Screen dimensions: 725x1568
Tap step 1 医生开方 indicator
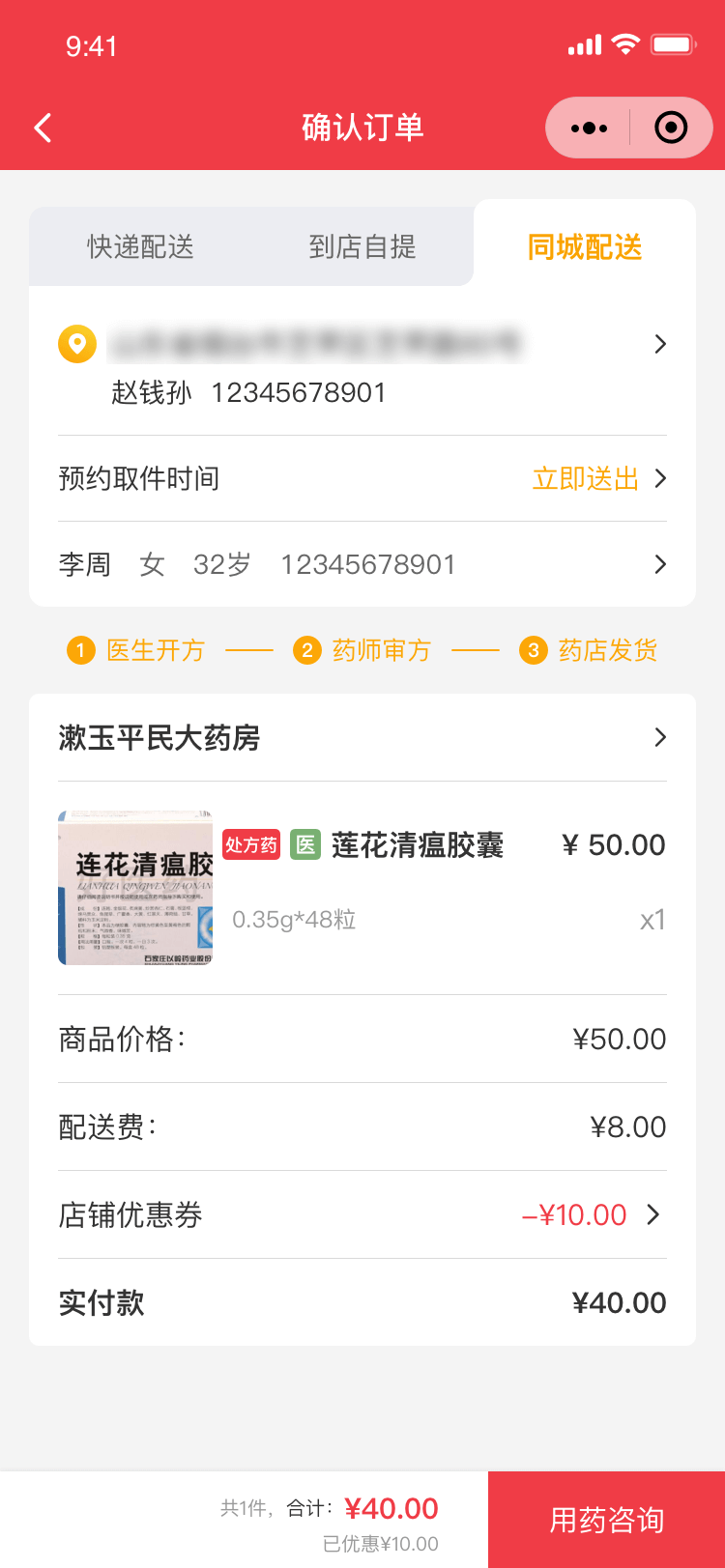pyautogui.click(x=136, y=650)
